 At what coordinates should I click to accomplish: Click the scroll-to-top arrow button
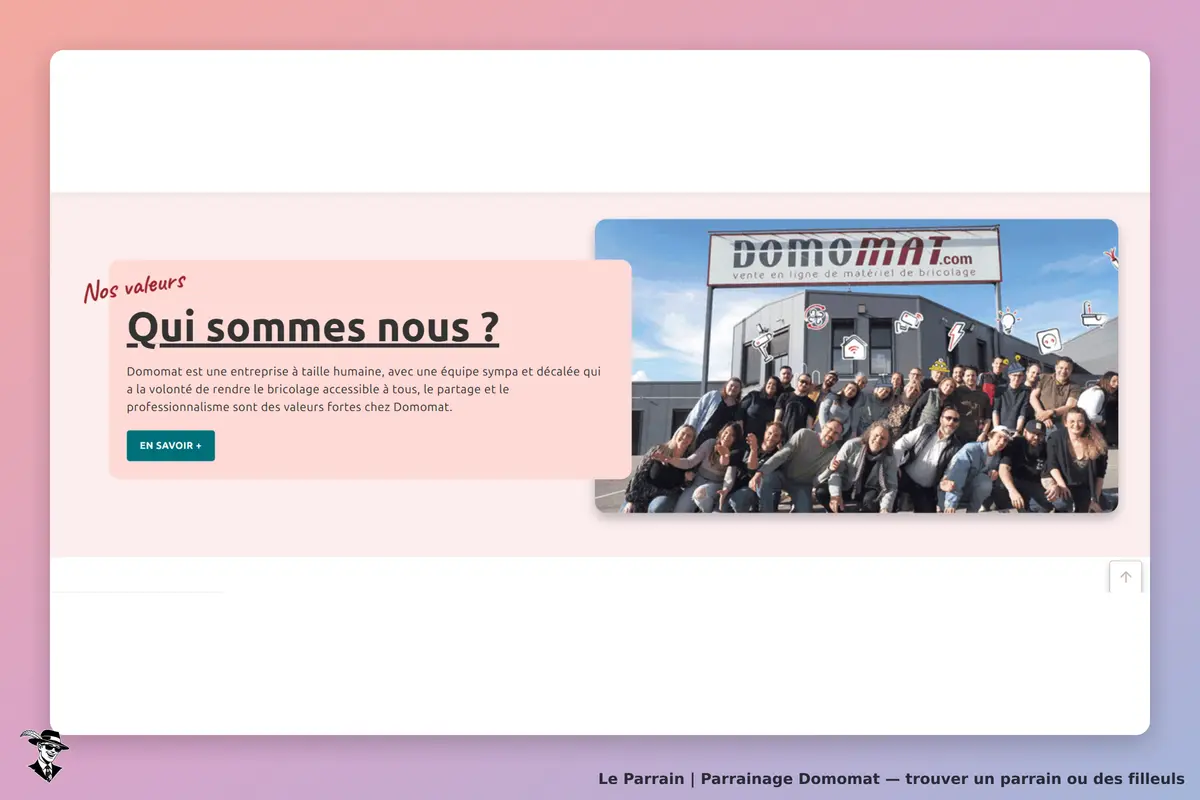1125,577
